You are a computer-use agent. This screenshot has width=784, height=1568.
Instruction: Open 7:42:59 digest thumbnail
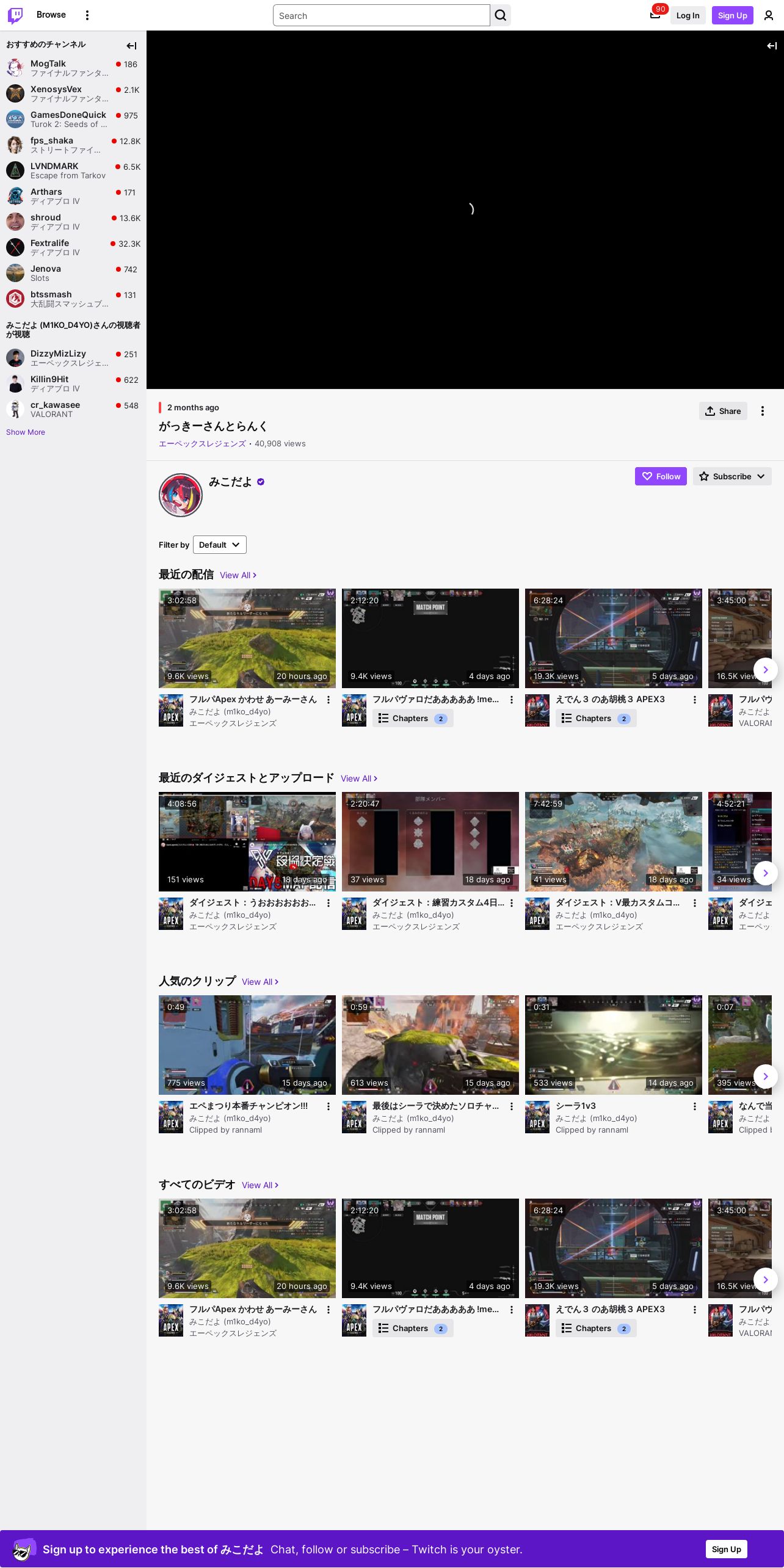coord(614,841)
